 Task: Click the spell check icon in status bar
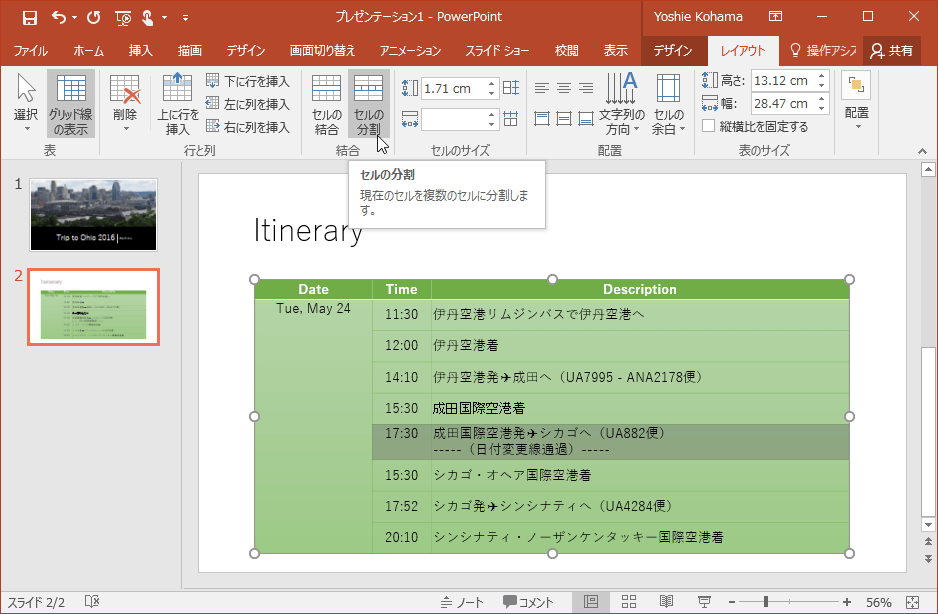(x=92, y=601)
